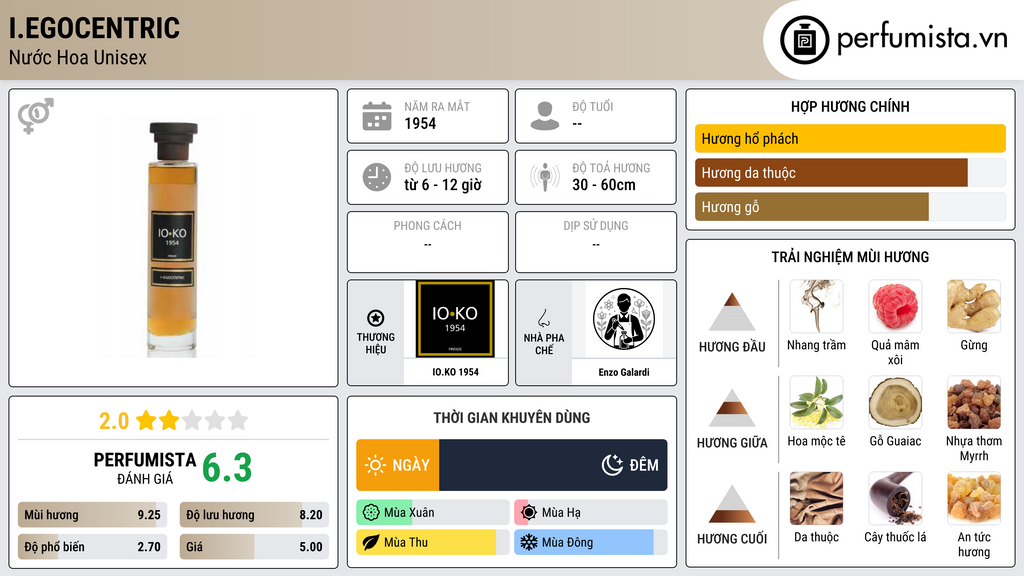
Task: Open the IO.KO 1954 brand logo
Action: click(455, 319)
